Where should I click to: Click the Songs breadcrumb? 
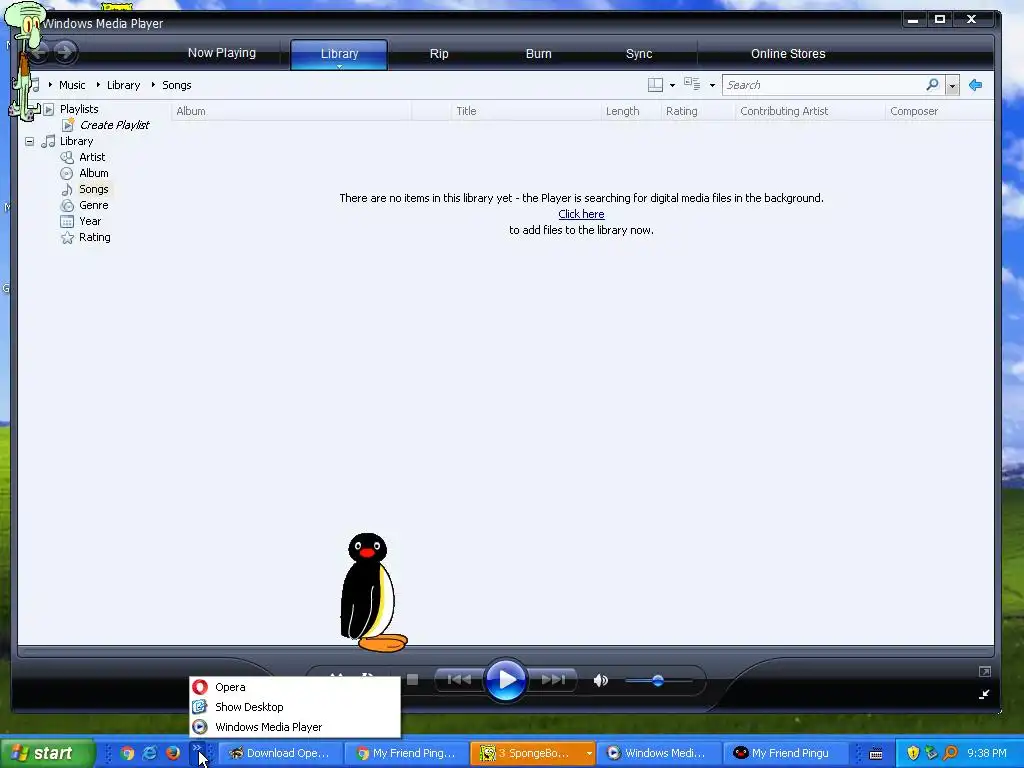tap(176, 85)
